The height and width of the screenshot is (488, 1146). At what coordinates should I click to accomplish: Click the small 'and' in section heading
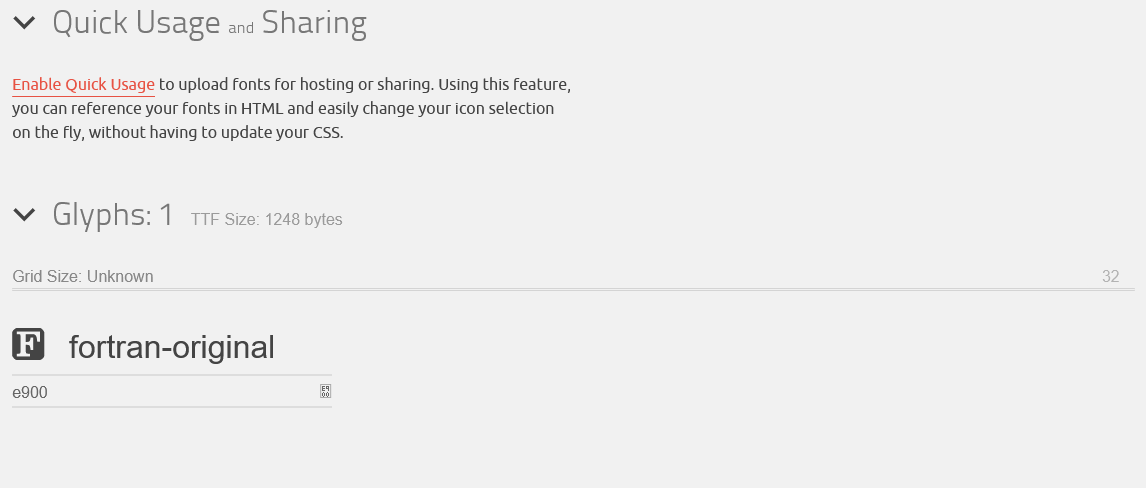[x=240, y=28]
